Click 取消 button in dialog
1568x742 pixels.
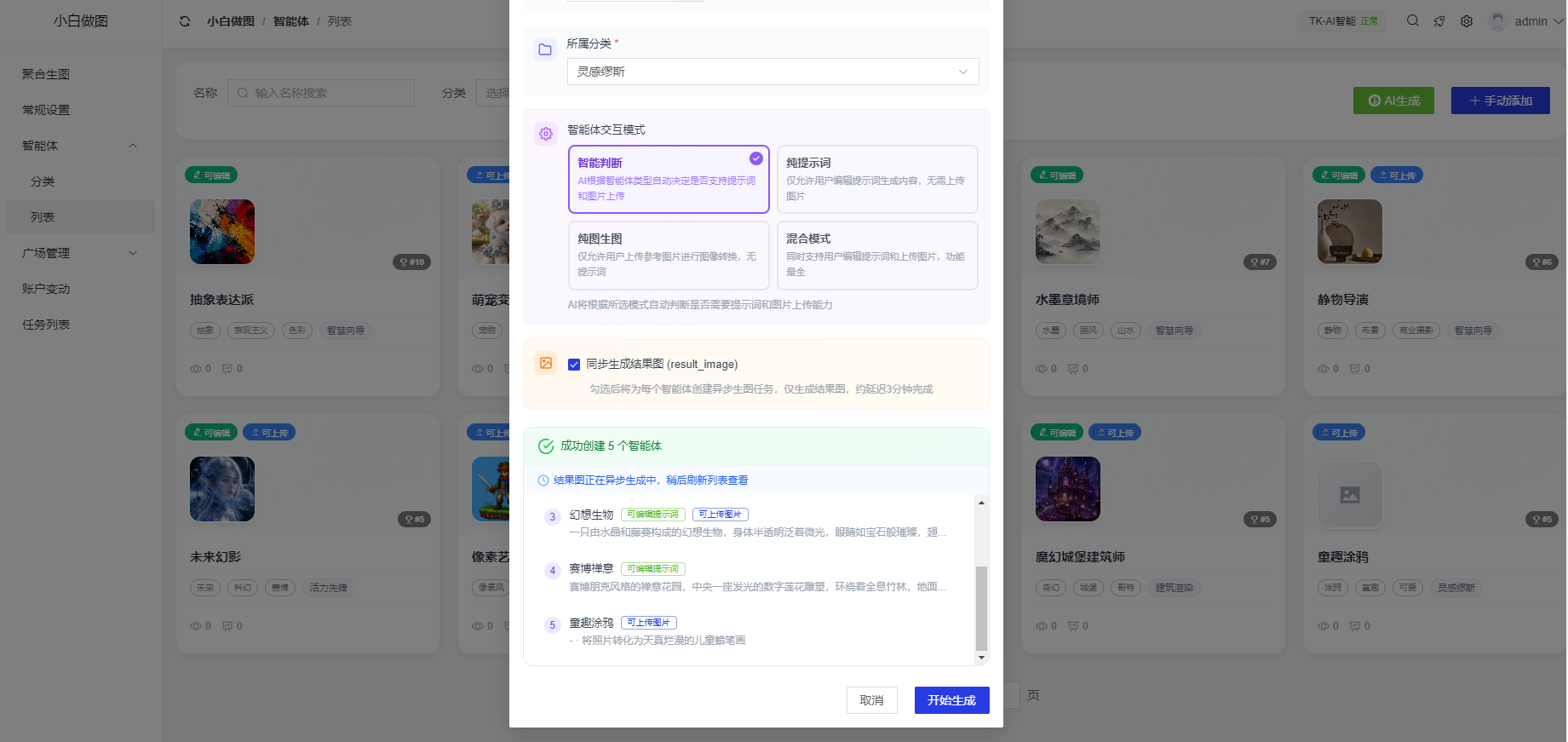pyautogui.click(x=871, y=700)
